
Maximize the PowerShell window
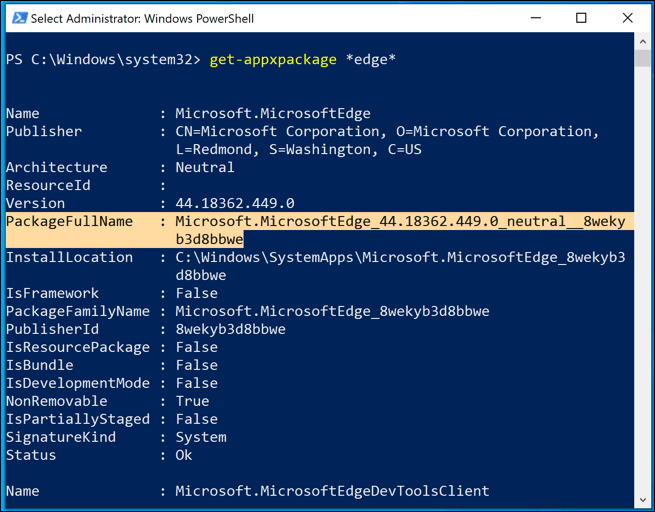582,18
